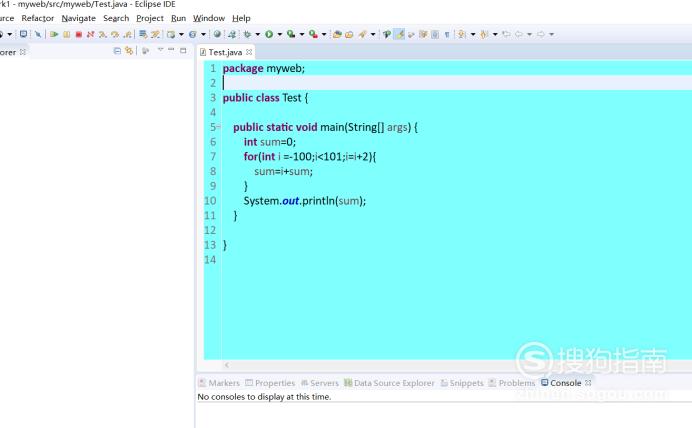The width and height of the screenshot is (692, 428).
Task: Click the Disconnect debug icon
Action: pos(90,34)
